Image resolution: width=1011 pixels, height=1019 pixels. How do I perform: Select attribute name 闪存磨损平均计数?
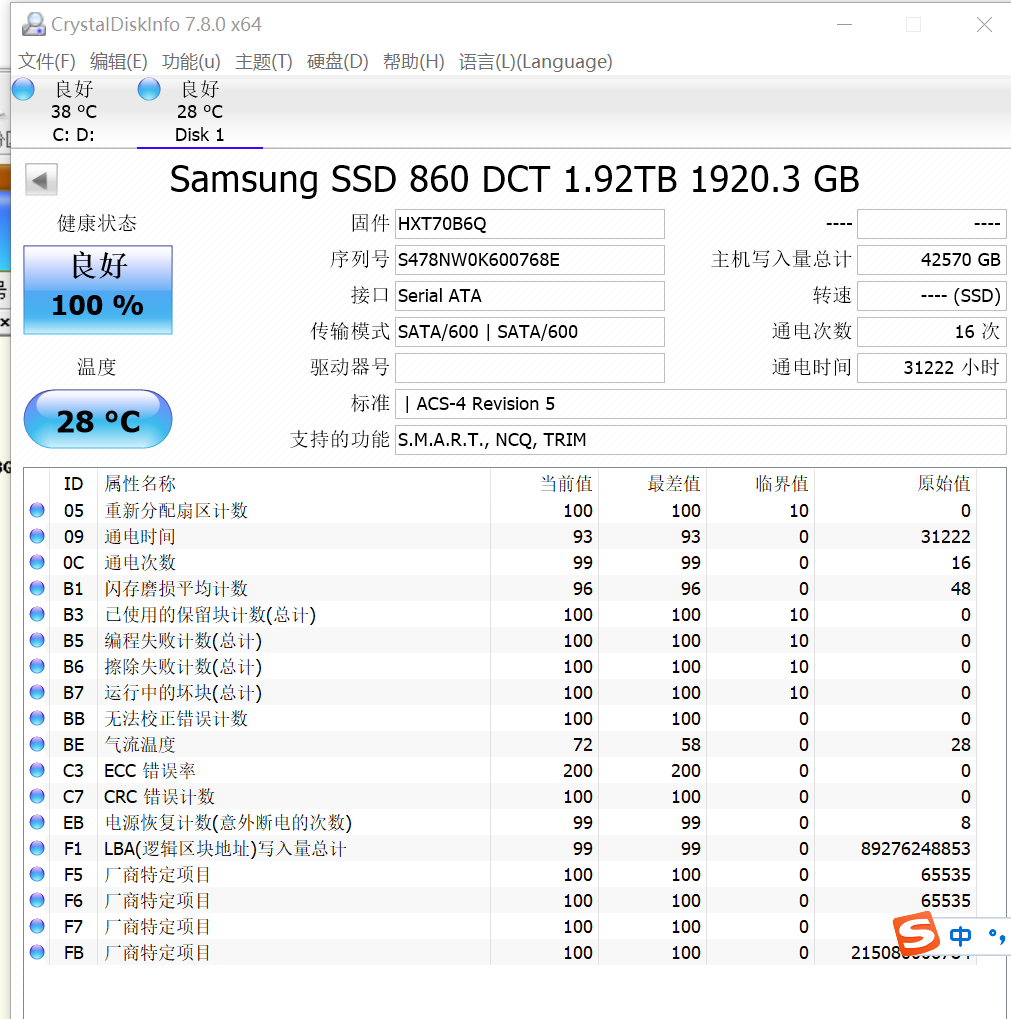(176, 589)
